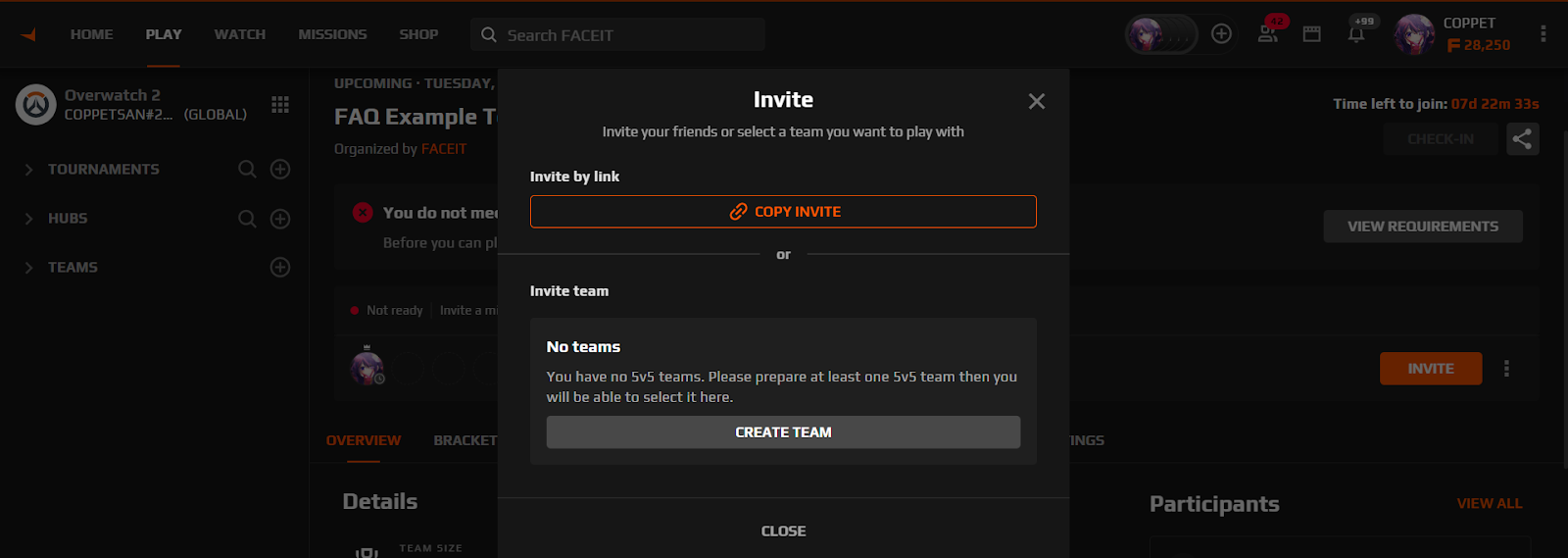The width and height of the screenshot is (1568, 558).
Task: Click the share tournament icon
Action: (x=1522, y=139)
